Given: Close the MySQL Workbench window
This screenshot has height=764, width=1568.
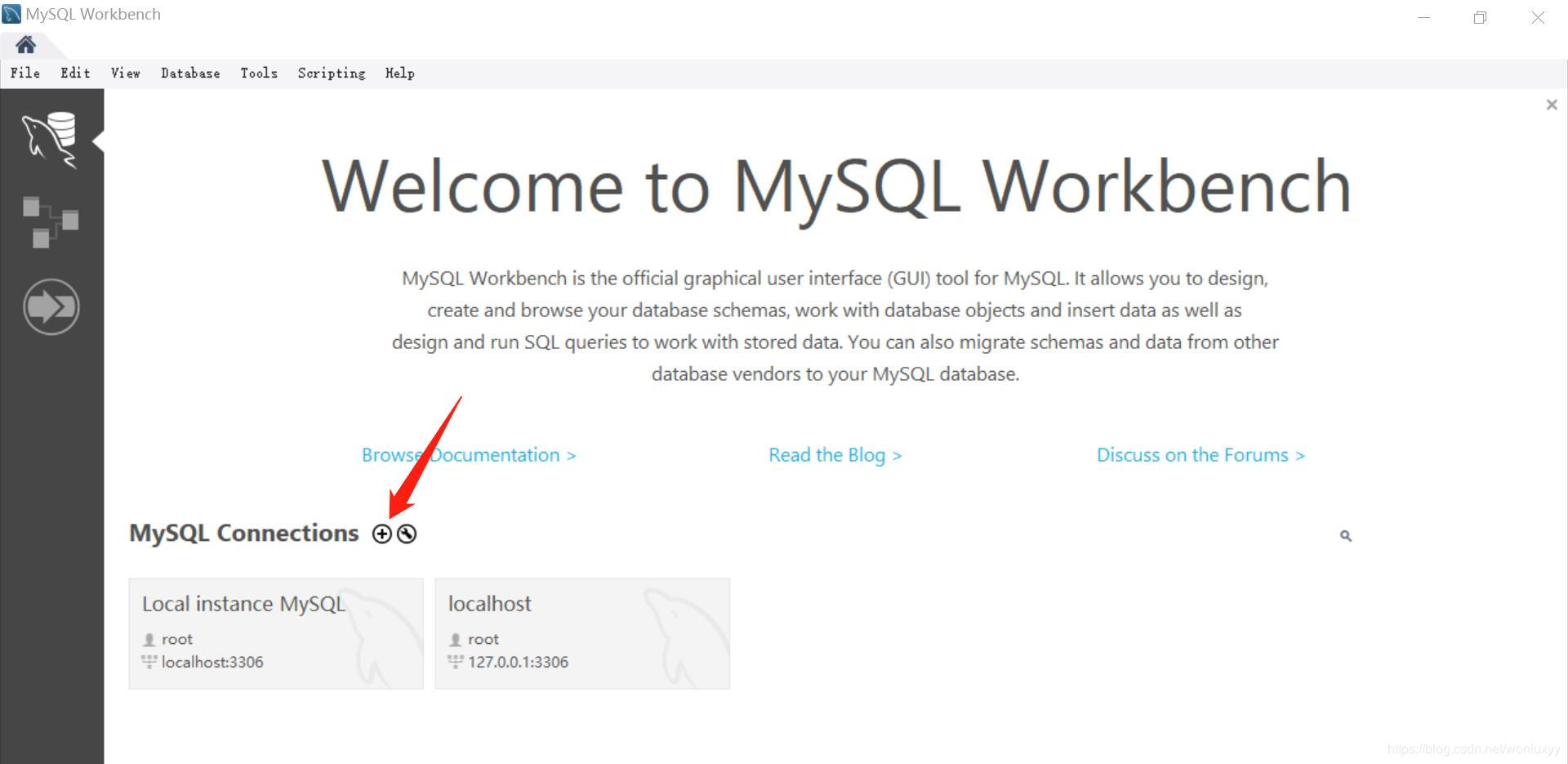Looking at the screenshot, I should click(1538, 17).
